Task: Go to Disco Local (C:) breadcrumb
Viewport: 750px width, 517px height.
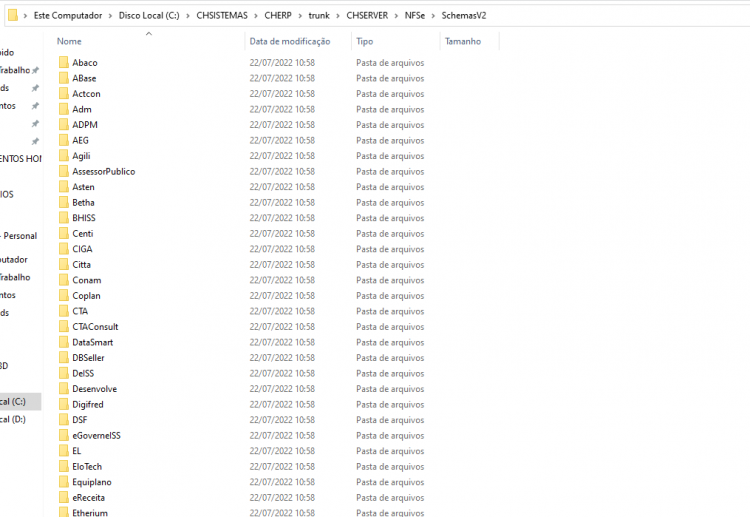Action: [x=149, y=15]
